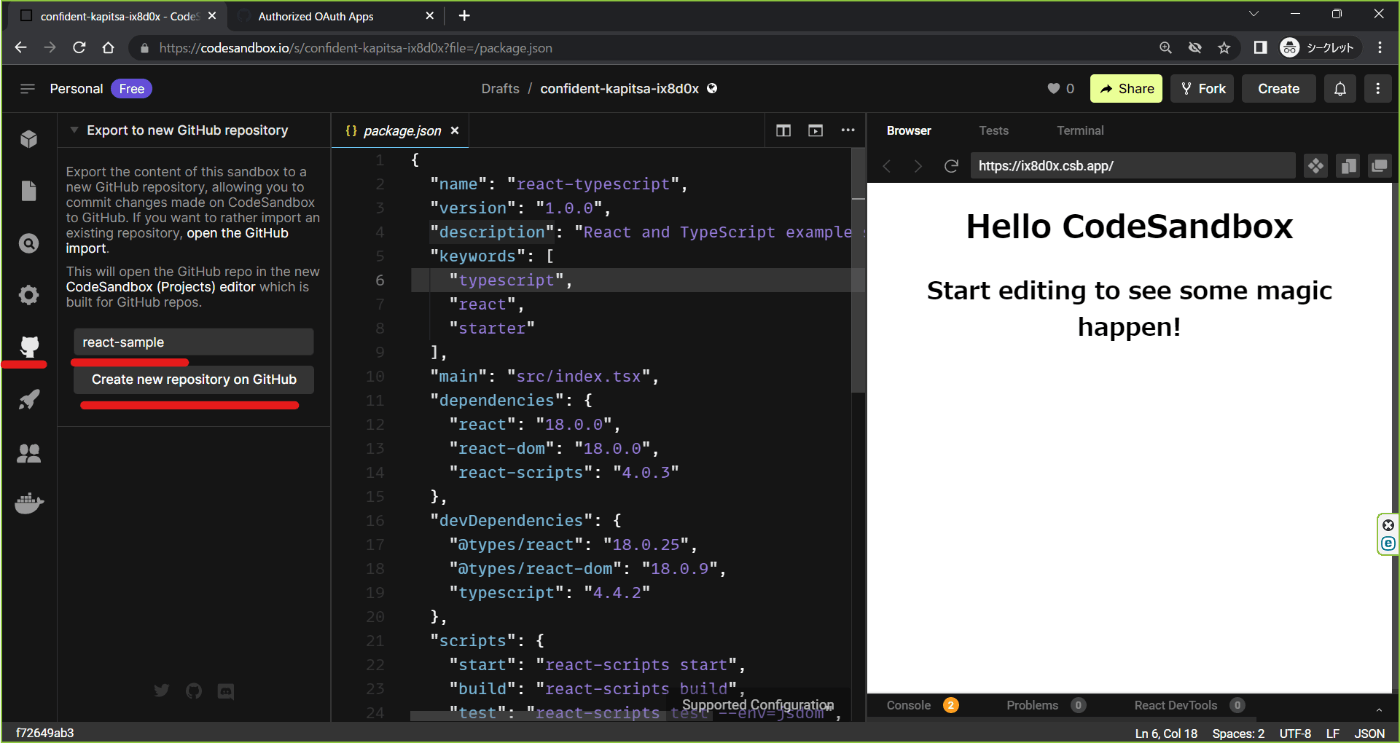
Task: Click preview browser back arrow
Action: 887,166
